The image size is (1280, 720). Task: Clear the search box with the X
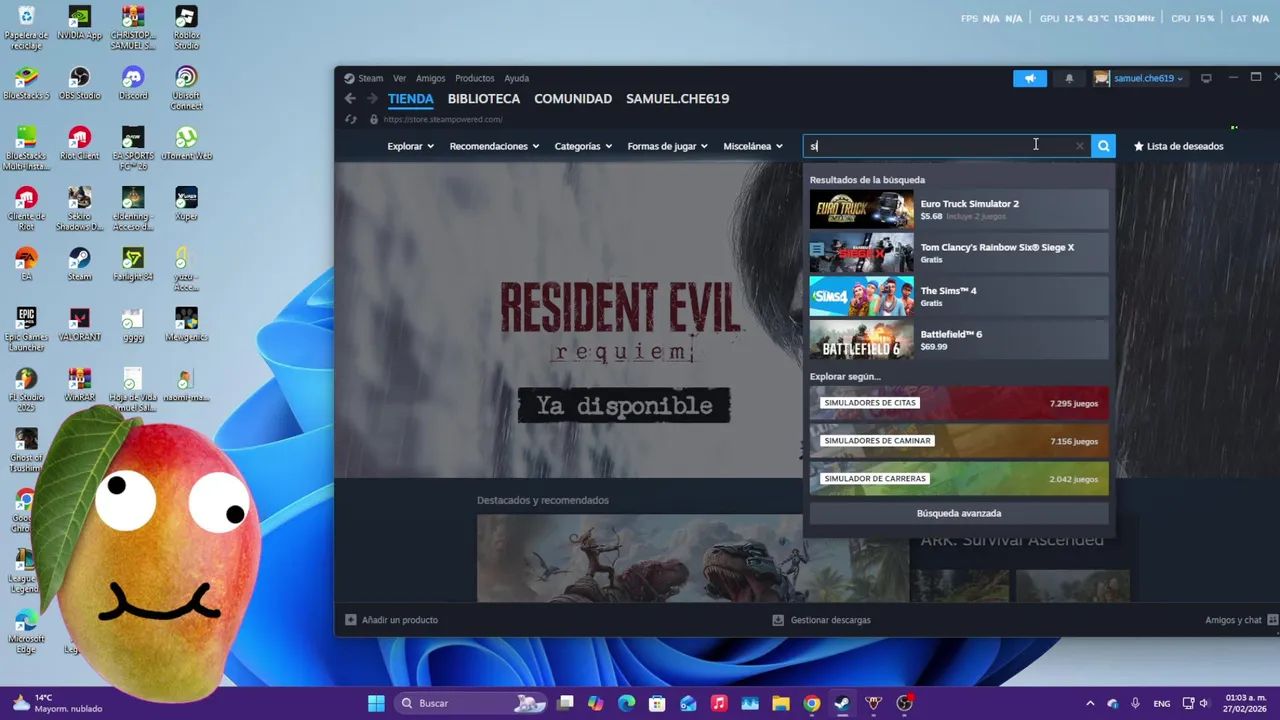(1079, 146)
